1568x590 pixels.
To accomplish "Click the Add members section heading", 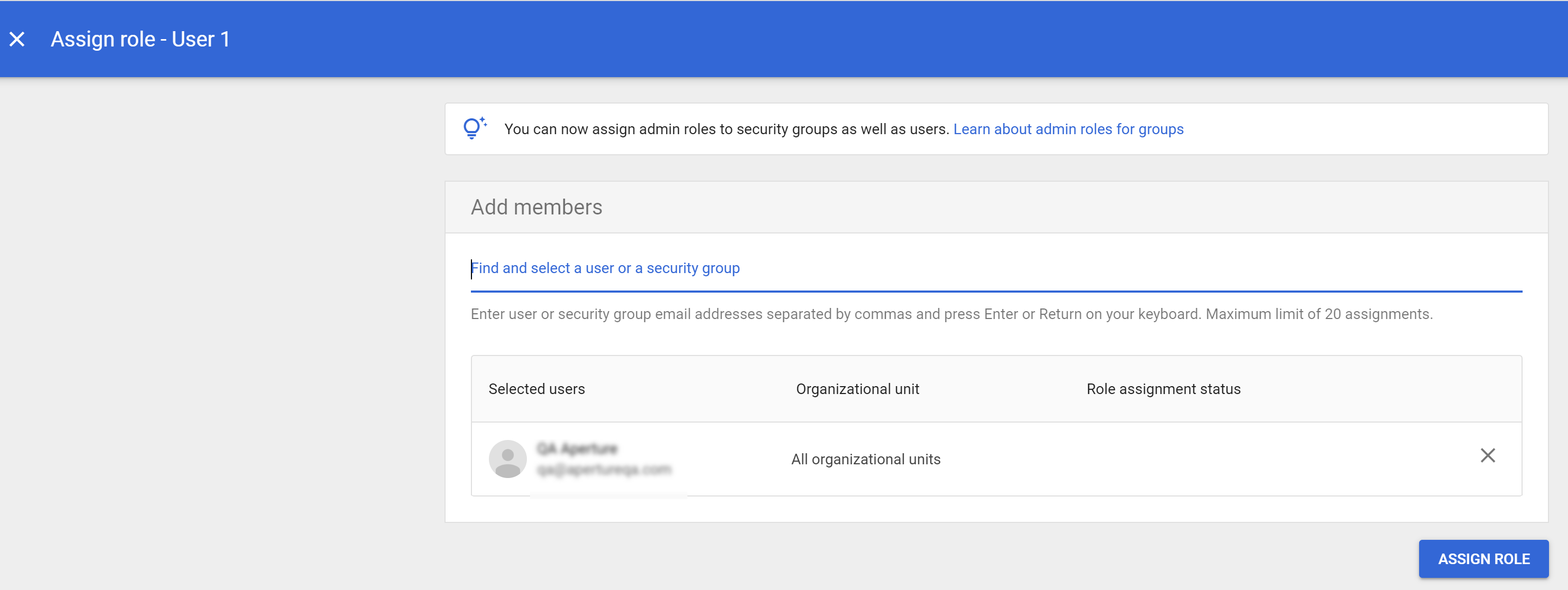I will 536,207.
